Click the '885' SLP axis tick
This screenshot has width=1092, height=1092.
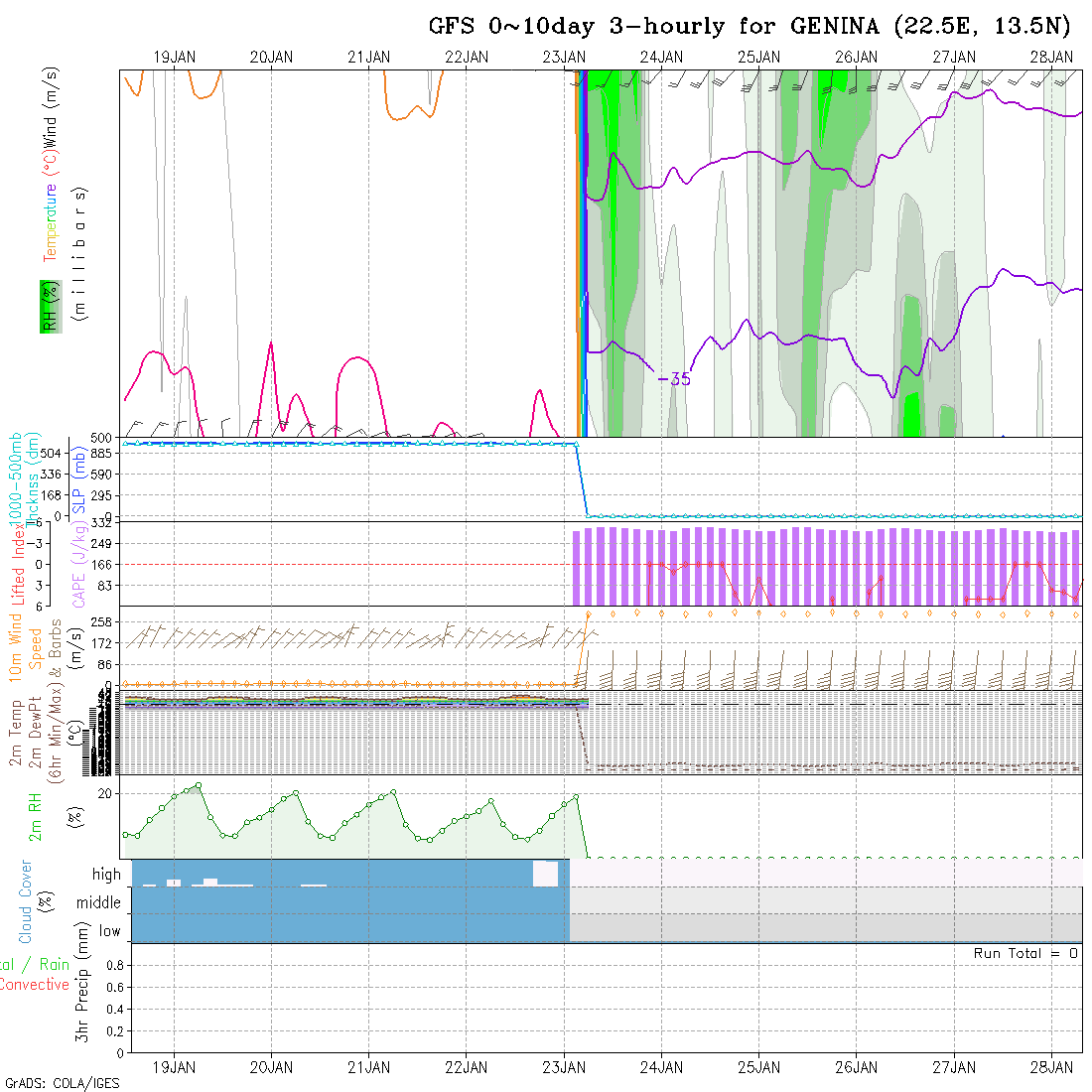pyautogui.click(x=101, y=454)
